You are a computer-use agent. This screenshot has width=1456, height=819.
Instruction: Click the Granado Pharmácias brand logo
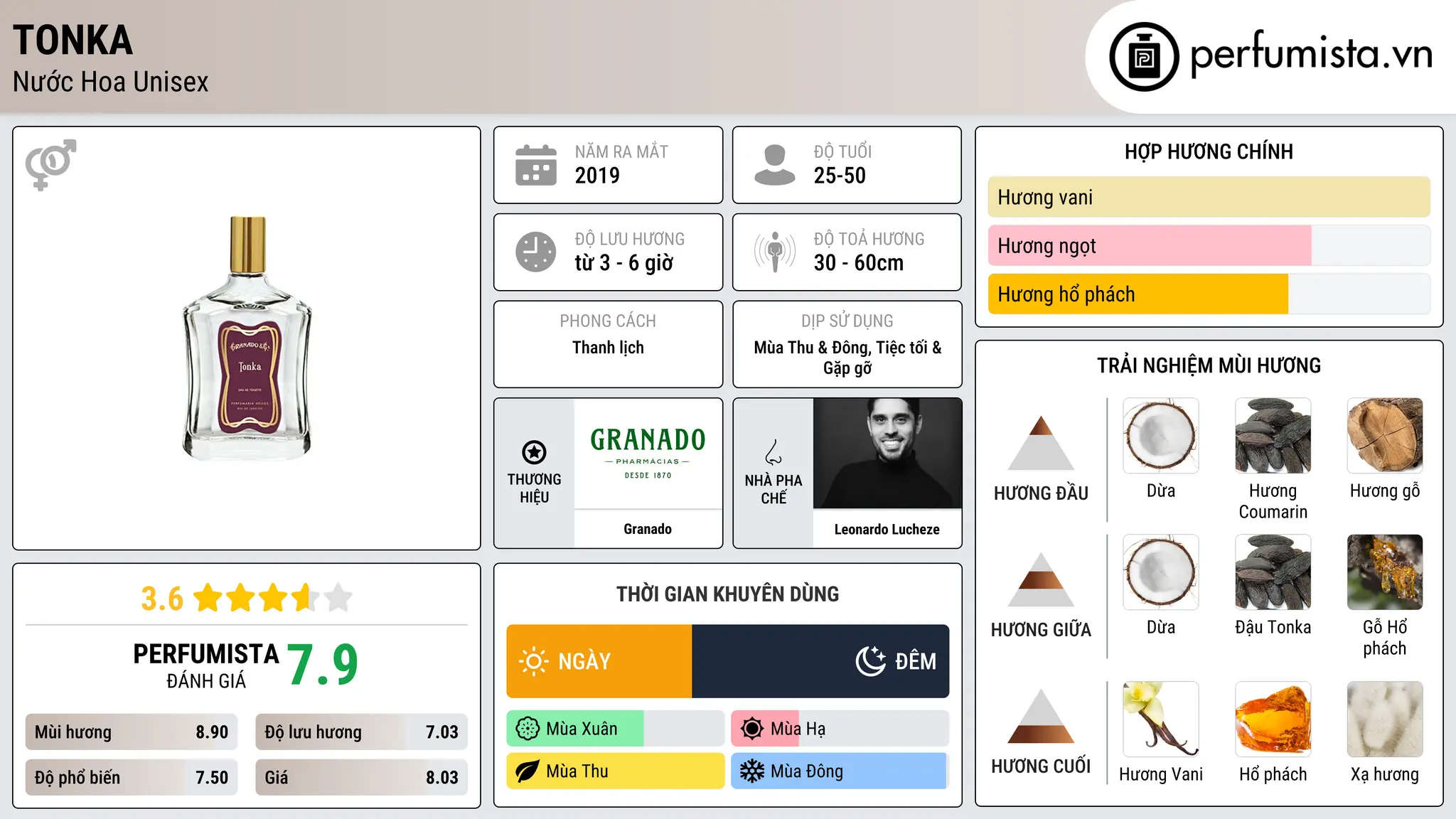648,453
